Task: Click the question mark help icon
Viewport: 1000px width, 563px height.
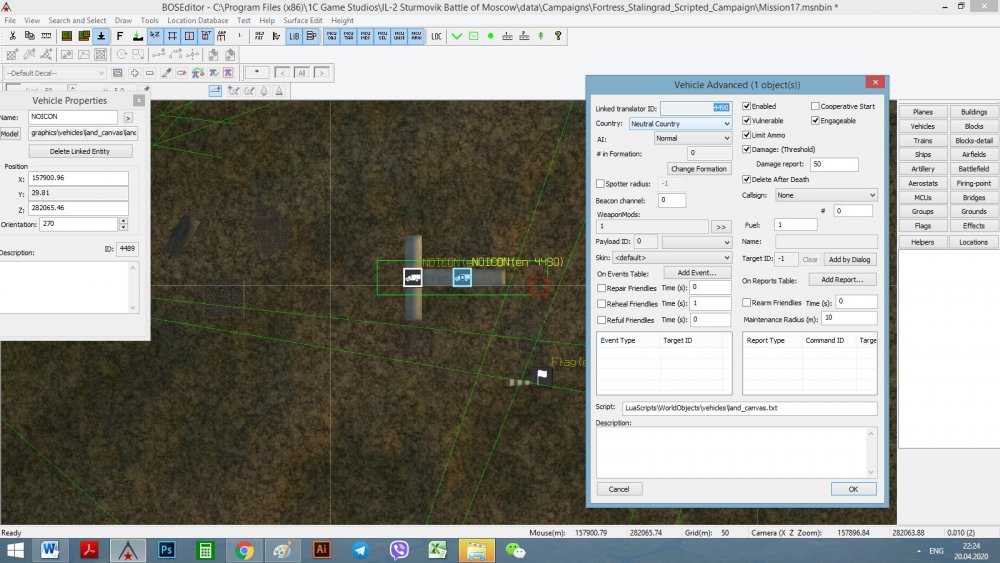Action: click(558, 36)
